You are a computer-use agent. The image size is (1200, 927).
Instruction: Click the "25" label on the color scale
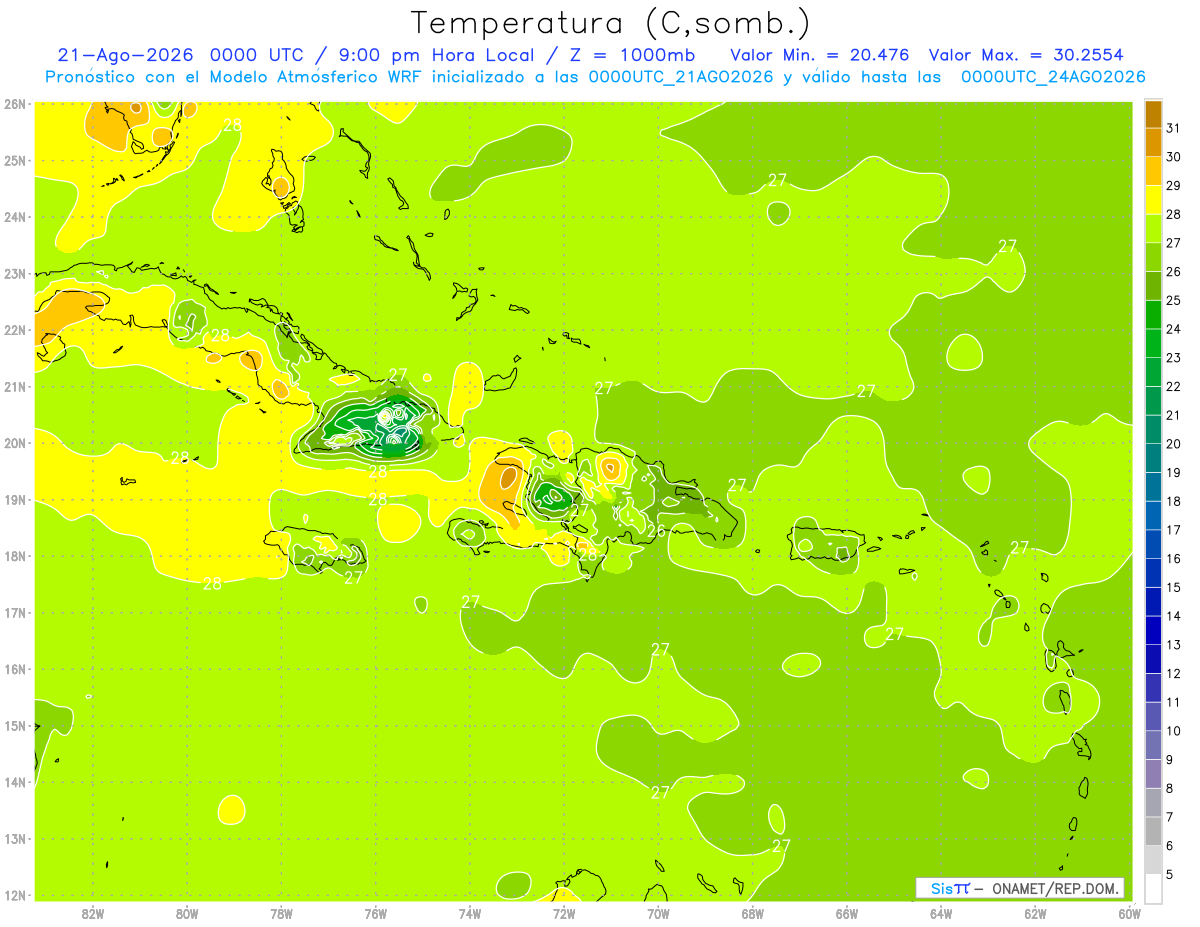1175,300
